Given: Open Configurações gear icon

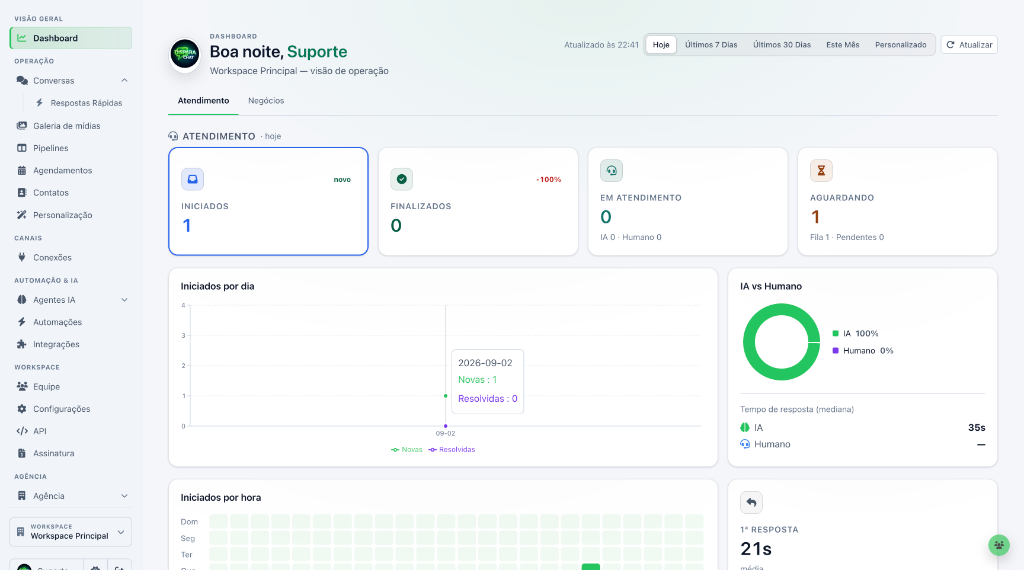Looking at the screenshot, I should 22,409.
